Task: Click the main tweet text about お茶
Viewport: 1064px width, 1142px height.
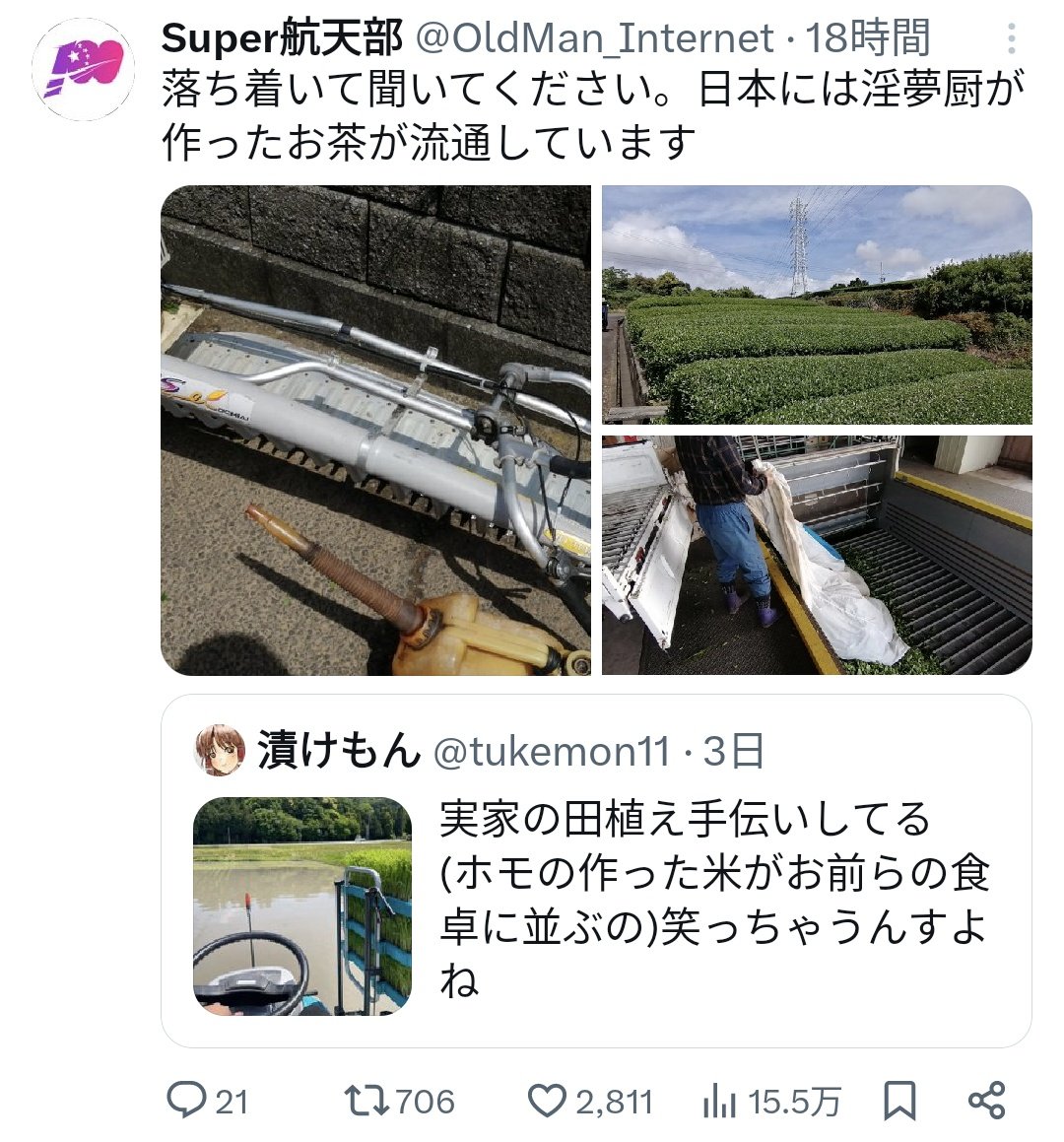Action: click(x=593, y=115)
